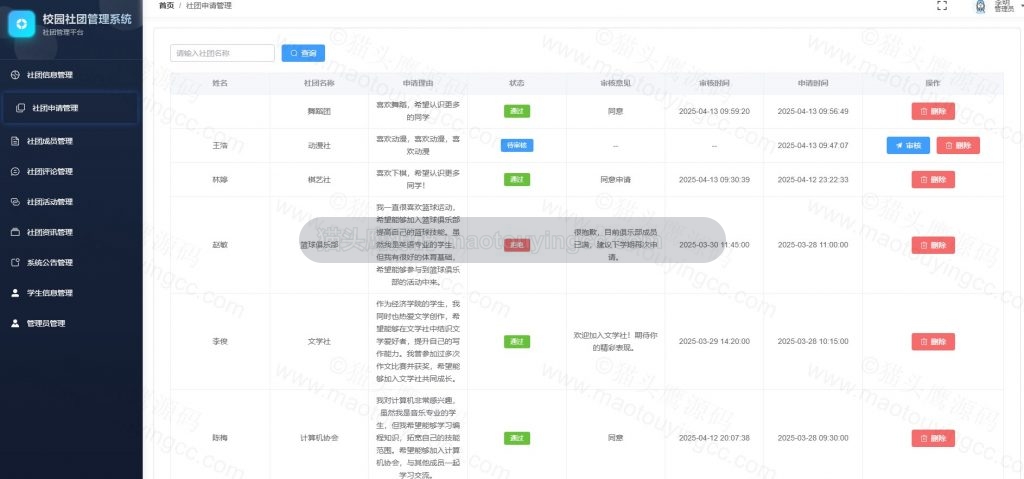Click the 通过 status tag for 计算机协会
Viewport: 1024px width, 479px height.
517,438
